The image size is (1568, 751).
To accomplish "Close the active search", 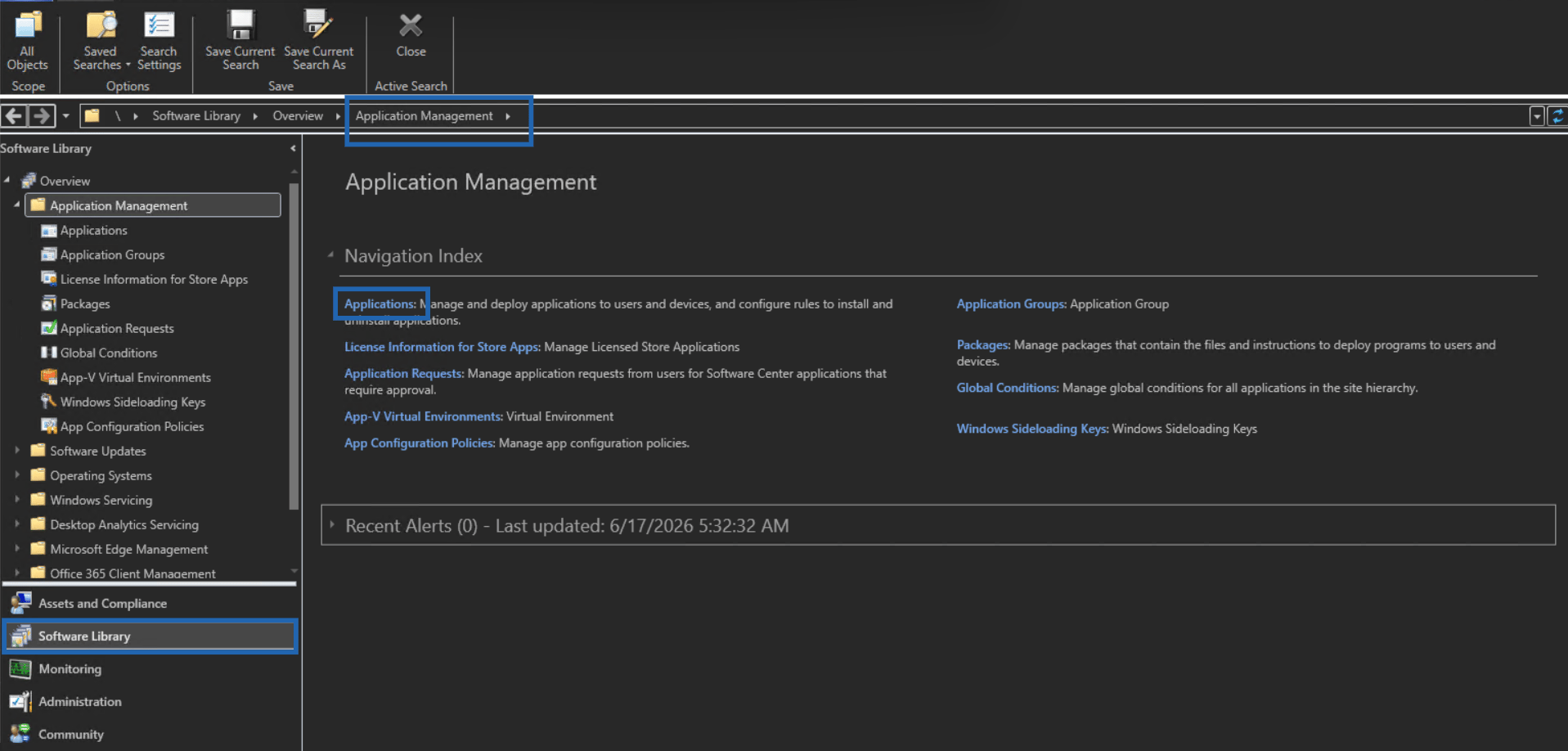I will point(411,36).
